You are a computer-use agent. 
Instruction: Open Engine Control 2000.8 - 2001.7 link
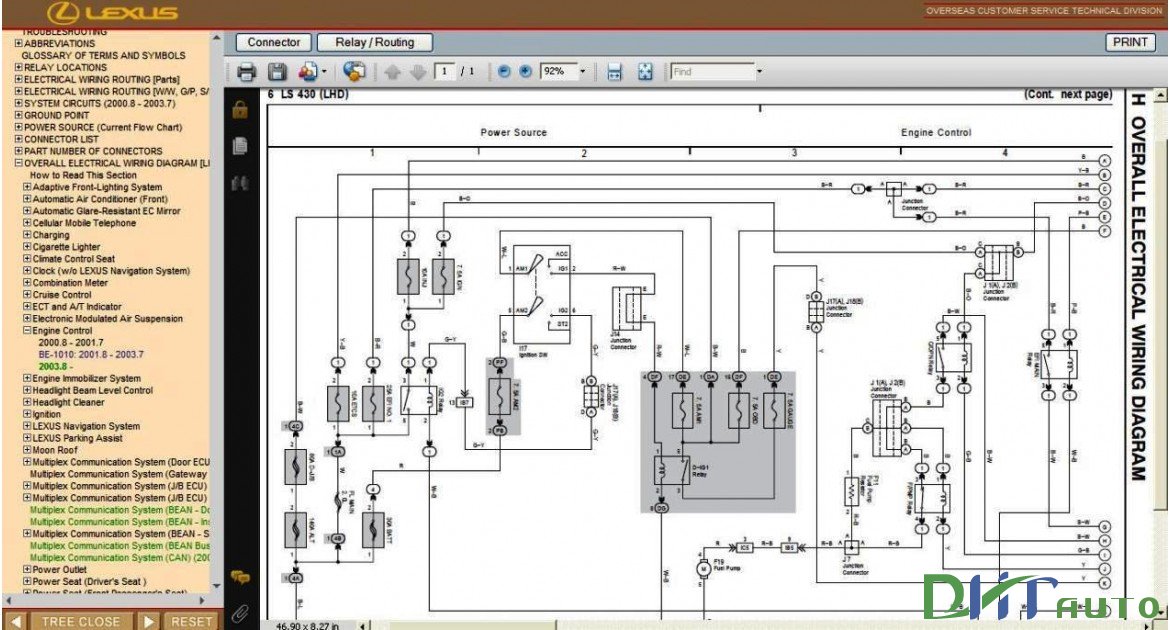pyautogui.click(x=71, y=343)
